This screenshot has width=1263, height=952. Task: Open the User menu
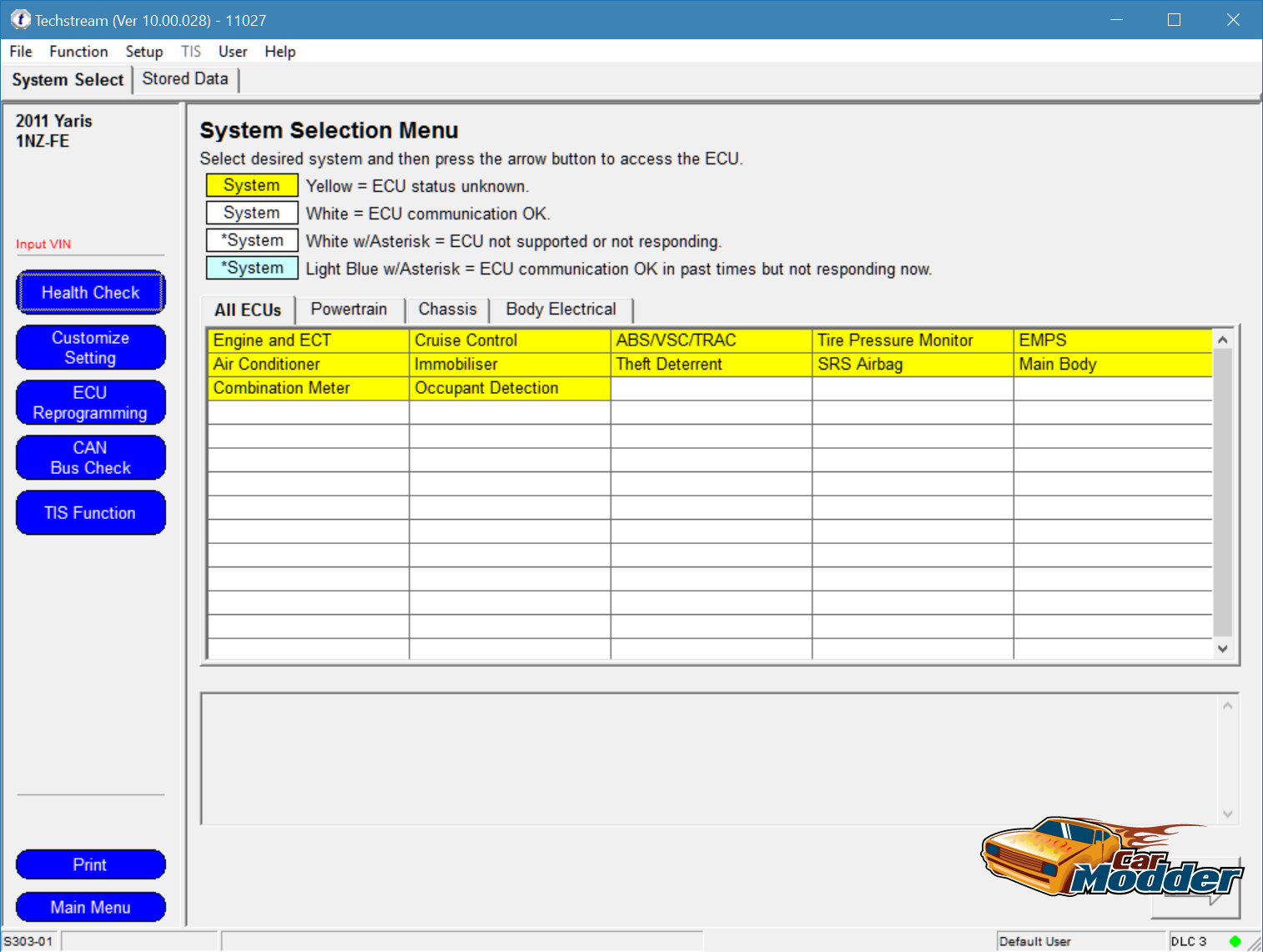233,52
